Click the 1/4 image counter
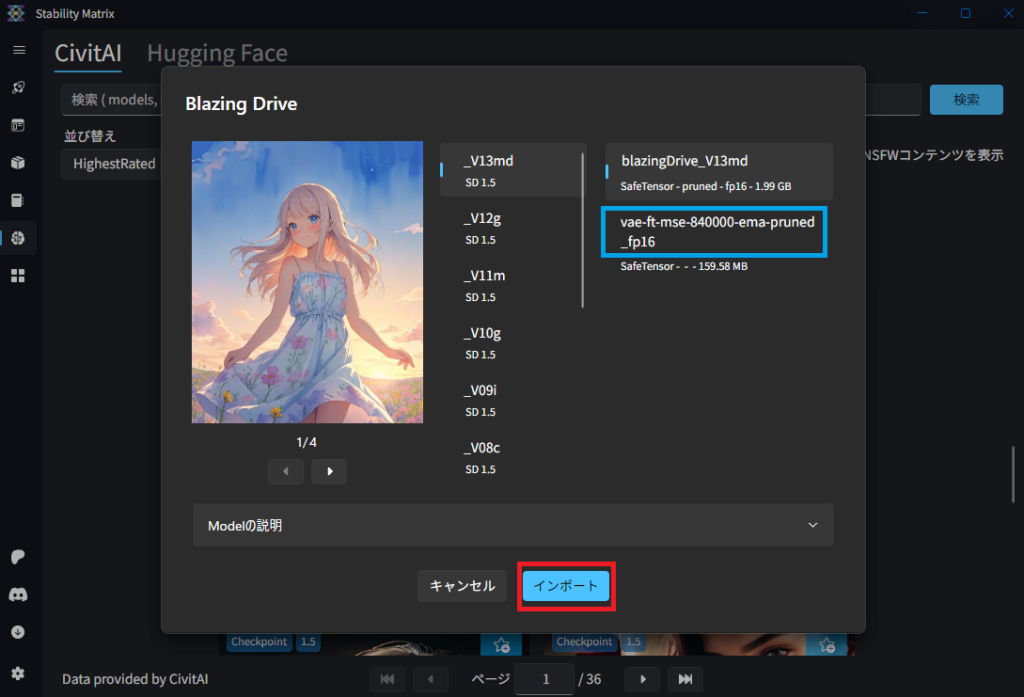The width and height of the screenshot is (1024, 697). [307, 443]
